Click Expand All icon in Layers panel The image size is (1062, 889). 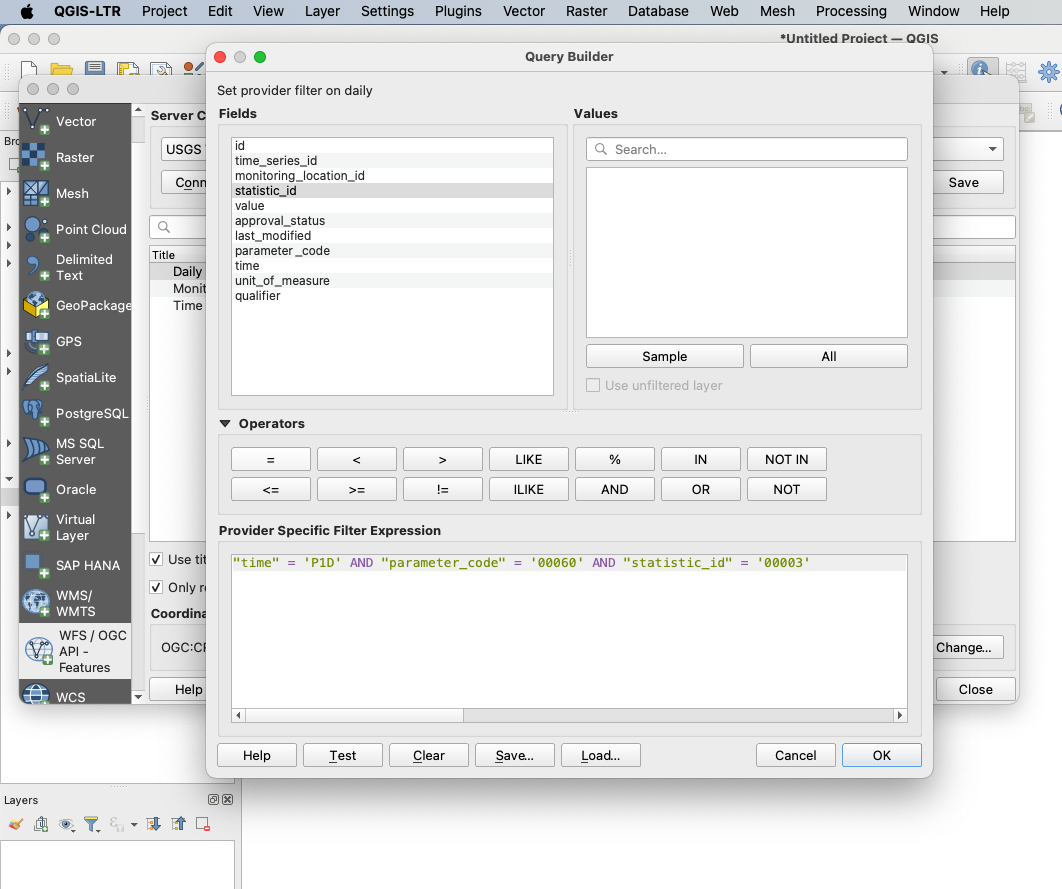click(154, 824)
